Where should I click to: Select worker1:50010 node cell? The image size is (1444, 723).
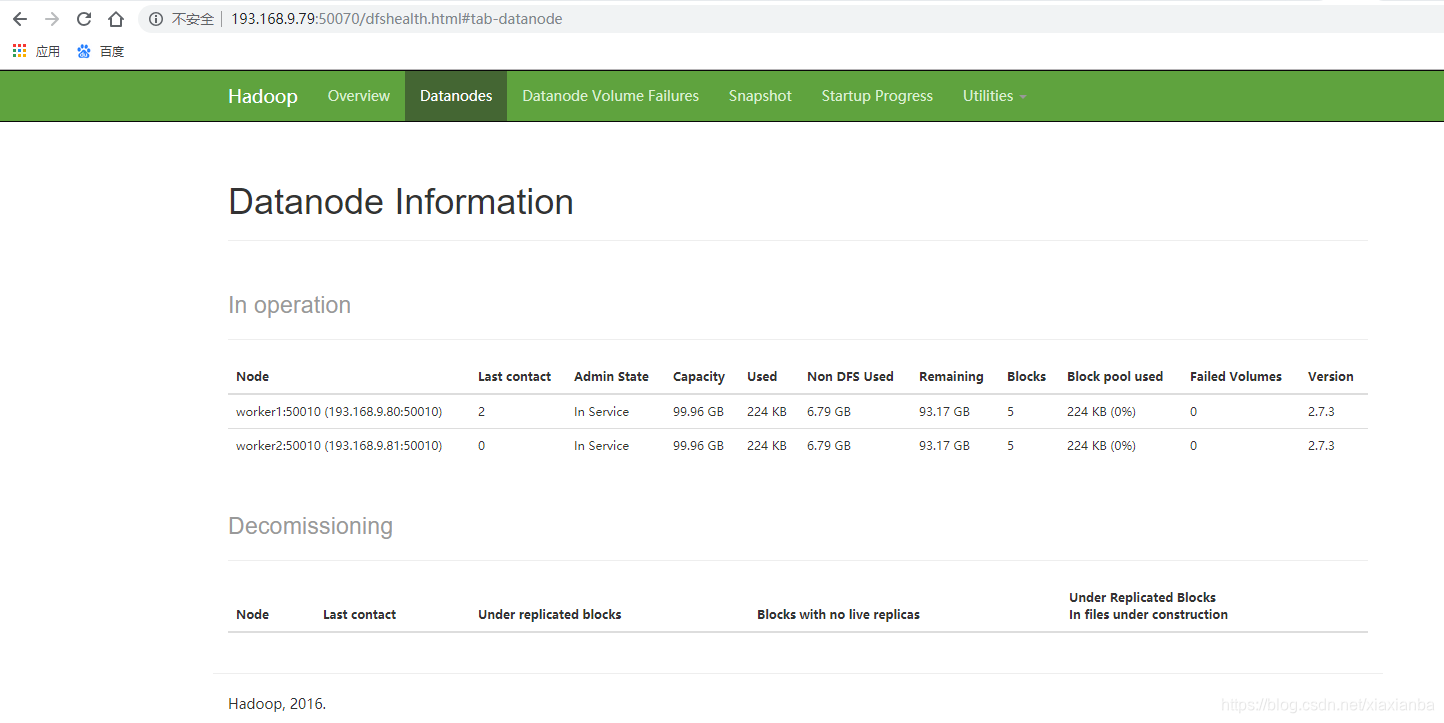click(339, 412)
